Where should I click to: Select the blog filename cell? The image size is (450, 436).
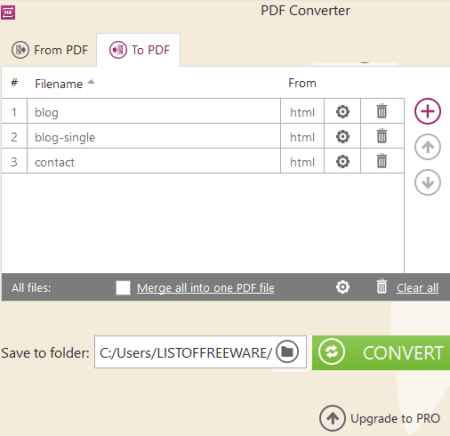(x=154, y=111)
